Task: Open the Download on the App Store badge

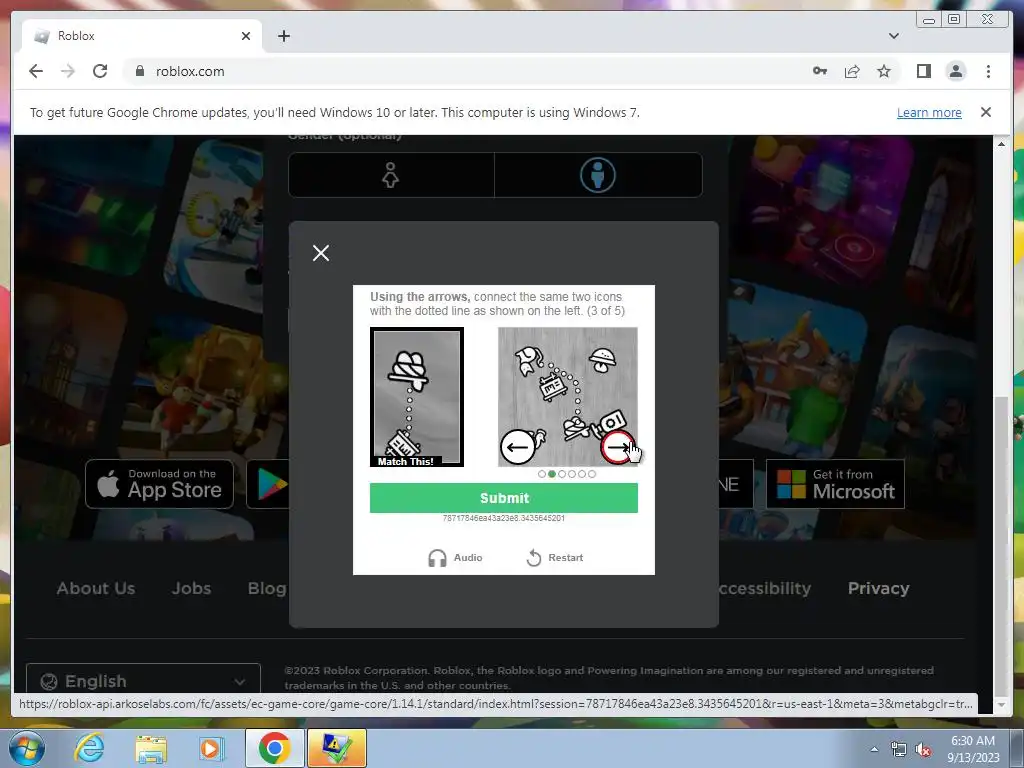Action: point(159,484)
